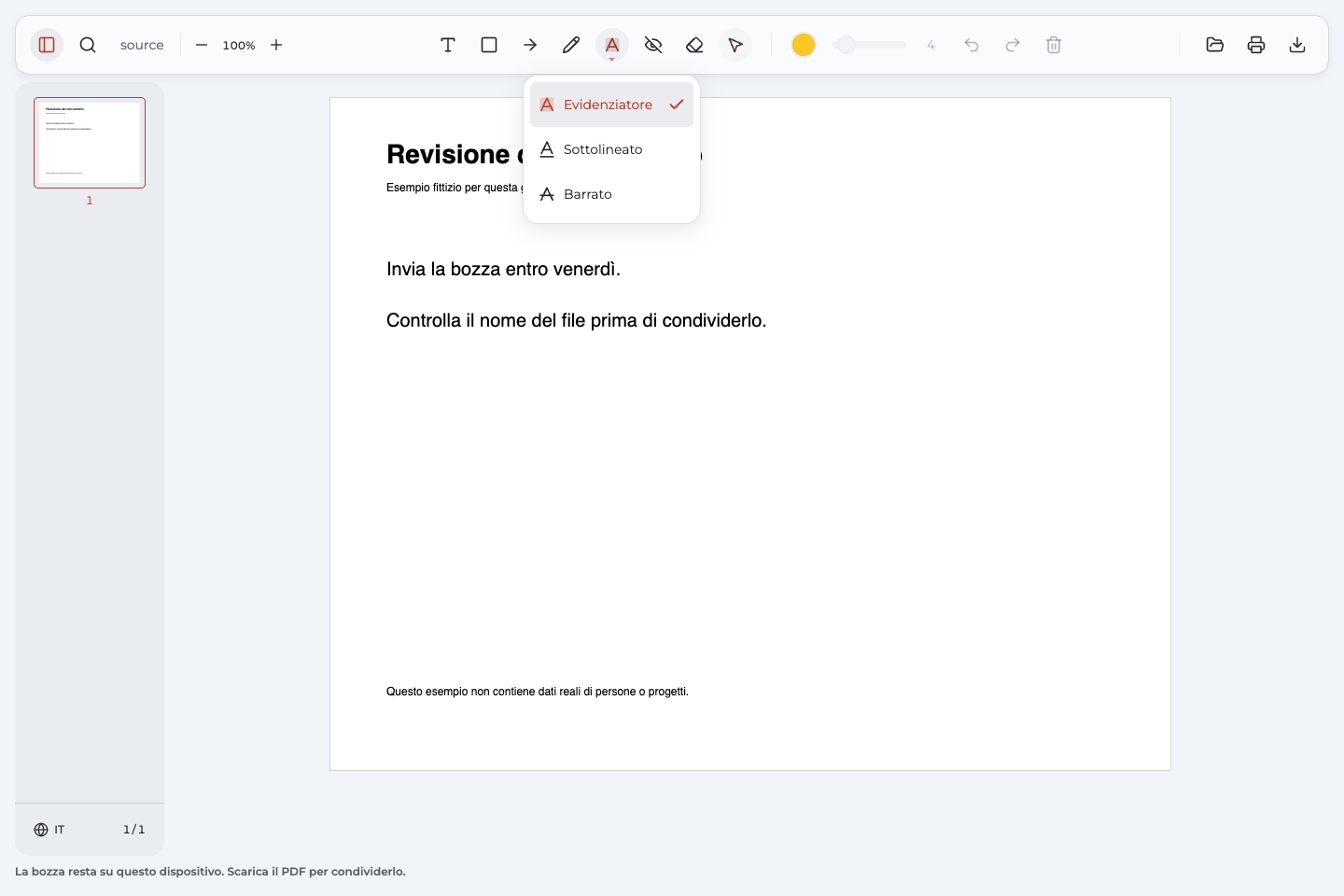Select the Eraser tool
The image size is (1344, 896).
pyautogui.click(x=694, y=45)
